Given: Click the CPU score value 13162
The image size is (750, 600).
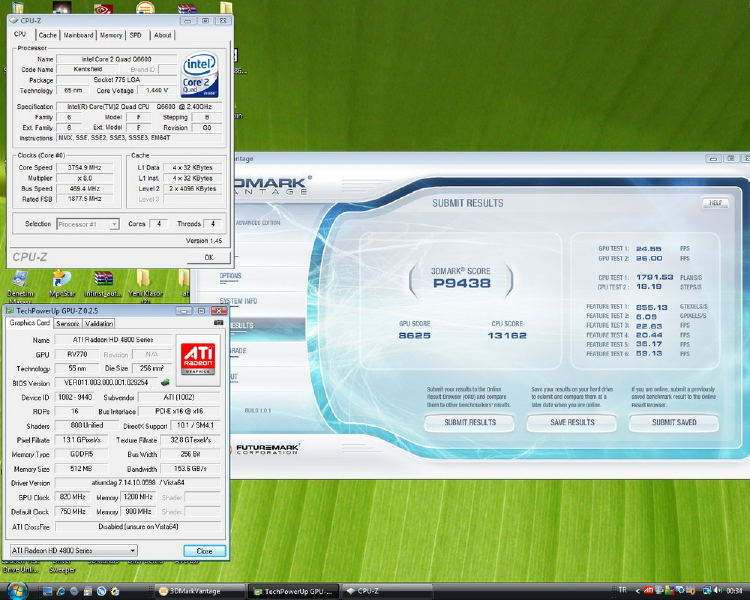Looking at the screenshot, I should coord(507,335).
